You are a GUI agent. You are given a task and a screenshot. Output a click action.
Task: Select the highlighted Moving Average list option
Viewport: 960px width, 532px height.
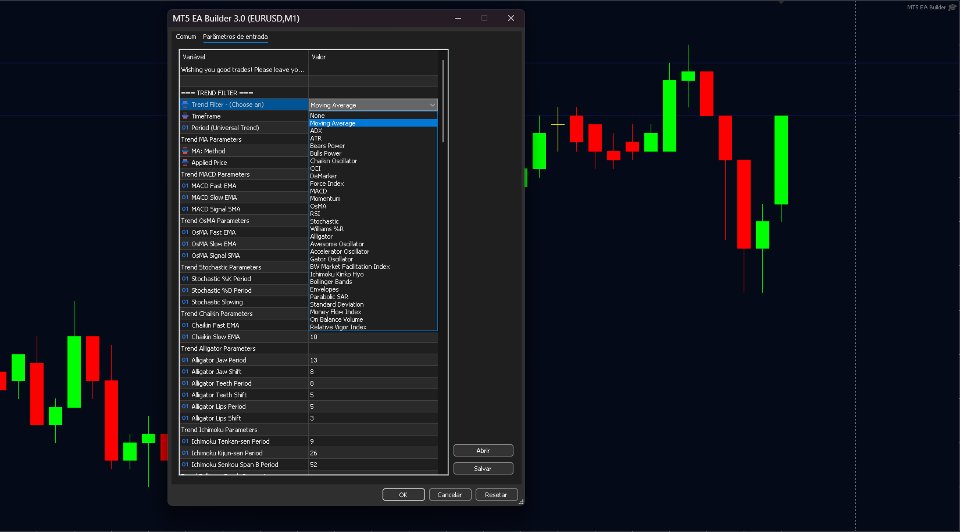373,123
